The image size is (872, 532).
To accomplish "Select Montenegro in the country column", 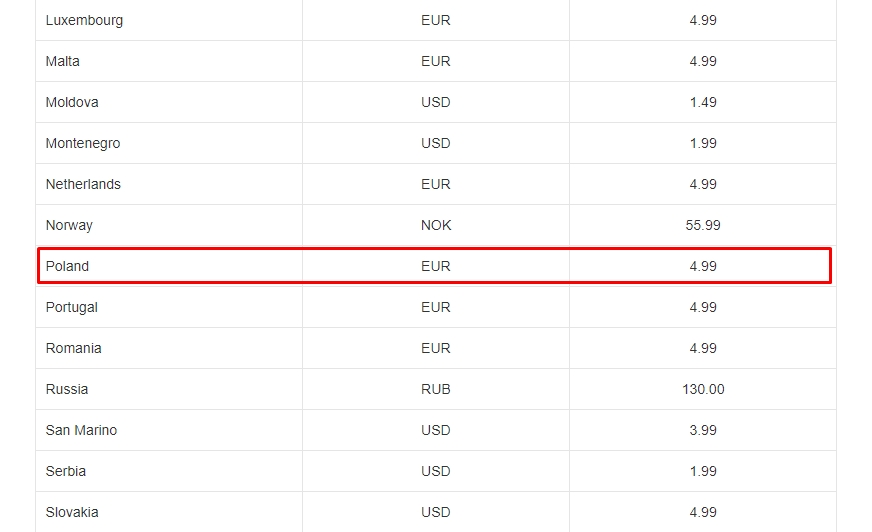I will (83, 143).
